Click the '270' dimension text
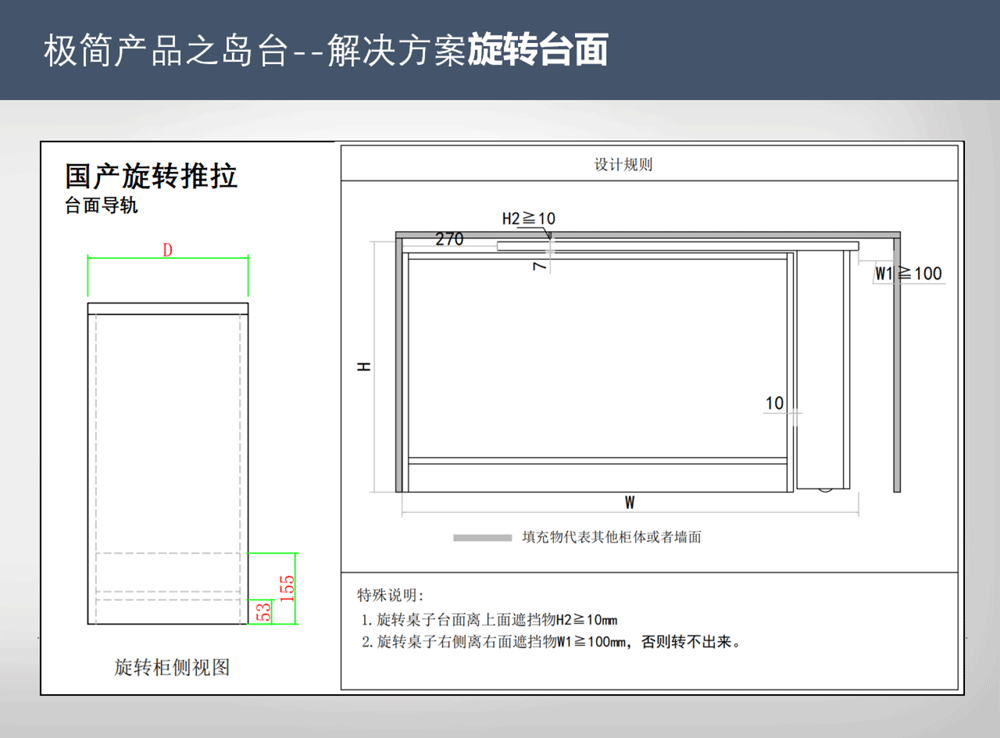 tap(450, 240)
